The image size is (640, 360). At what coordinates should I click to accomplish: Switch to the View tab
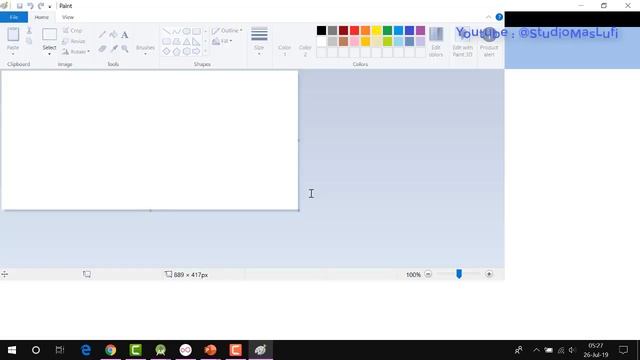click(68, 17)
